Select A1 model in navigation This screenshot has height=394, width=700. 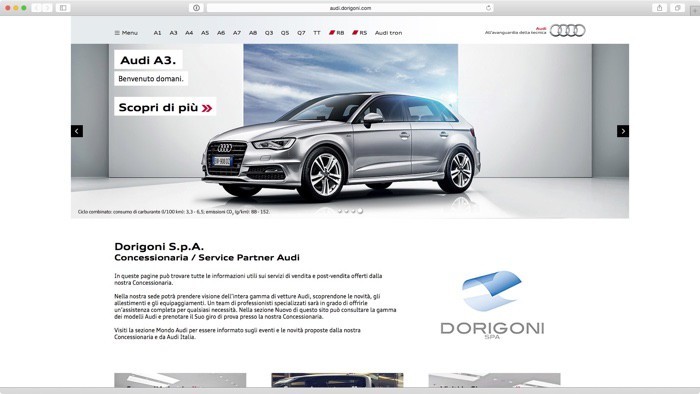(157, 33)
